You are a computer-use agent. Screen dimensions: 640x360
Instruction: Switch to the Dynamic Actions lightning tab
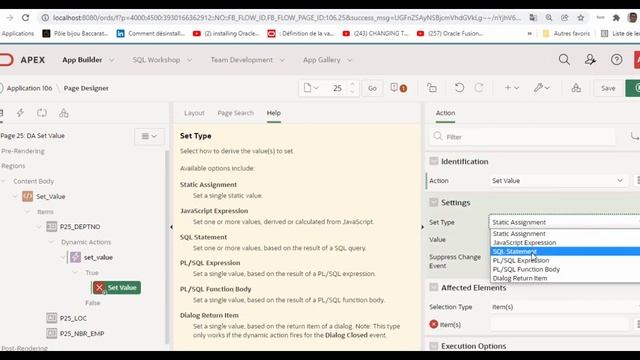(20, 113)
